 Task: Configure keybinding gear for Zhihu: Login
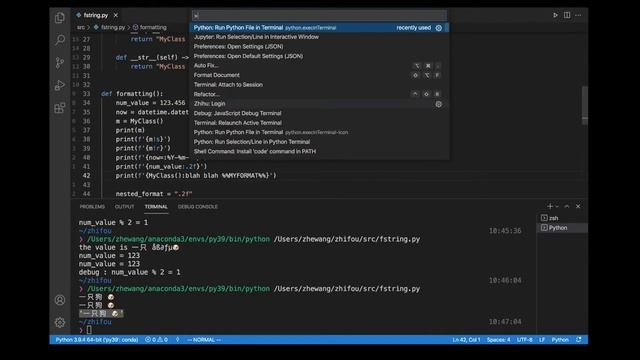[439, 104]
